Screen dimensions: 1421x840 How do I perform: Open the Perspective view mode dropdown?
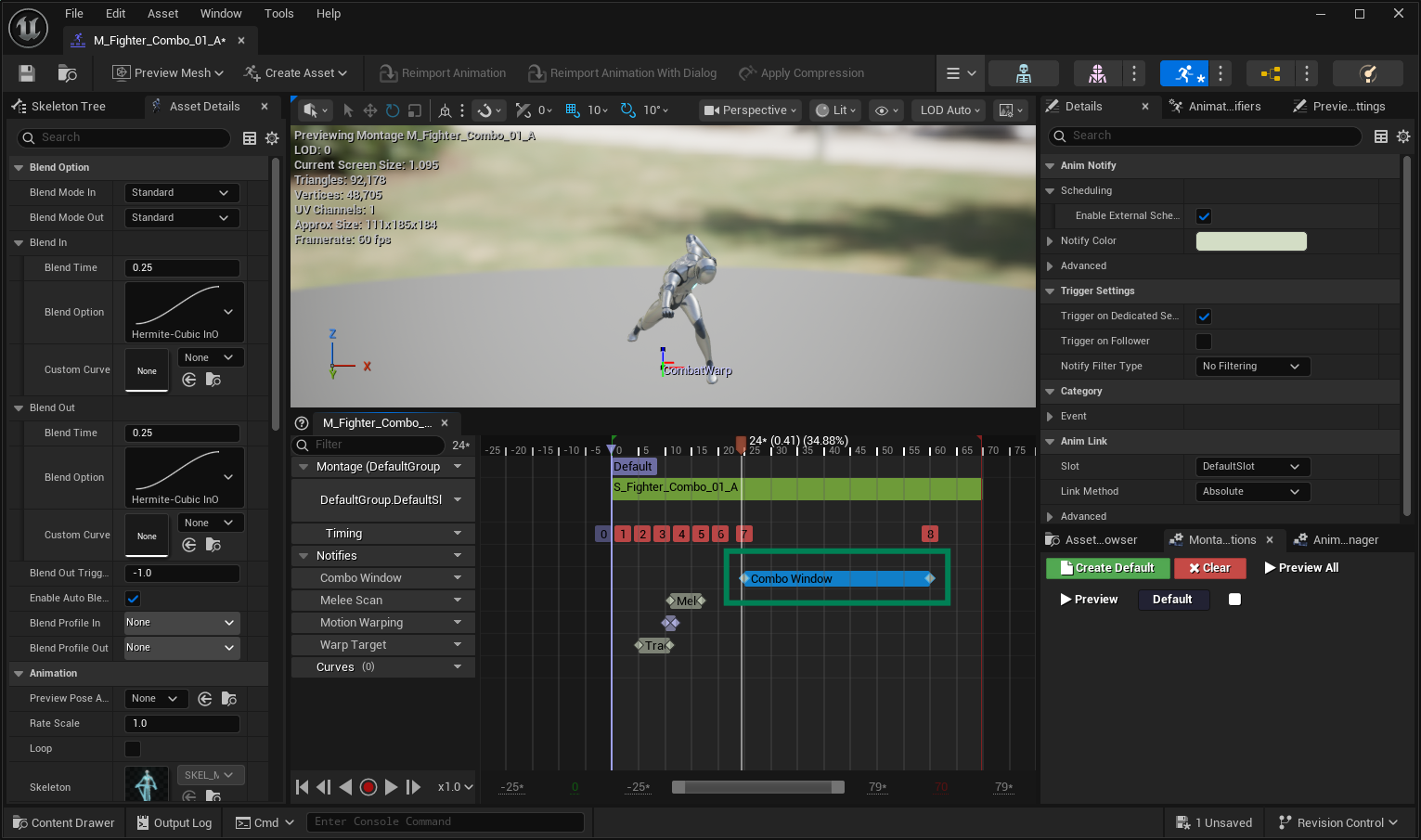pyautogui.click(x=750, y=110)
